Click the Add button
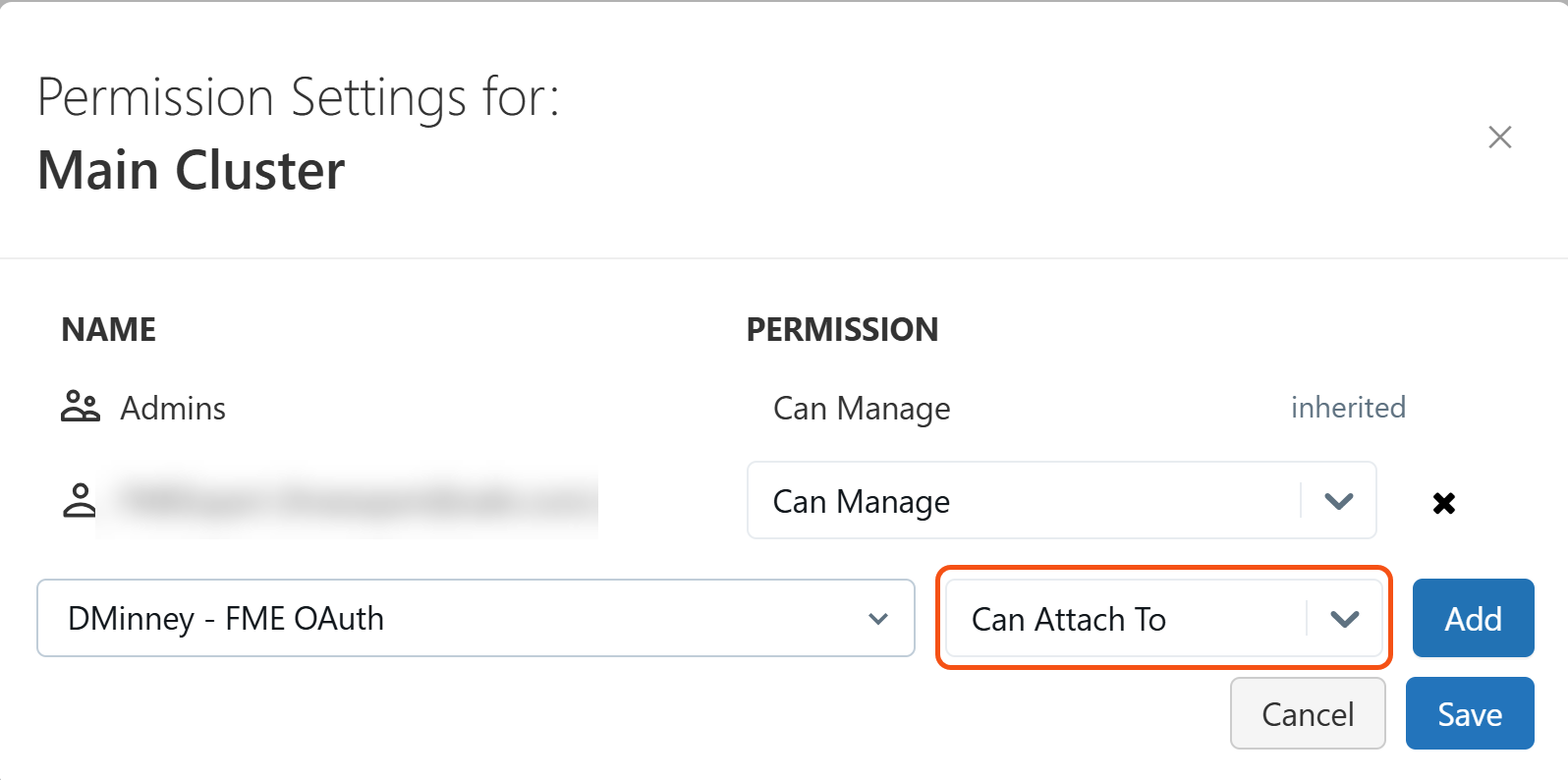 [1473, 618]
